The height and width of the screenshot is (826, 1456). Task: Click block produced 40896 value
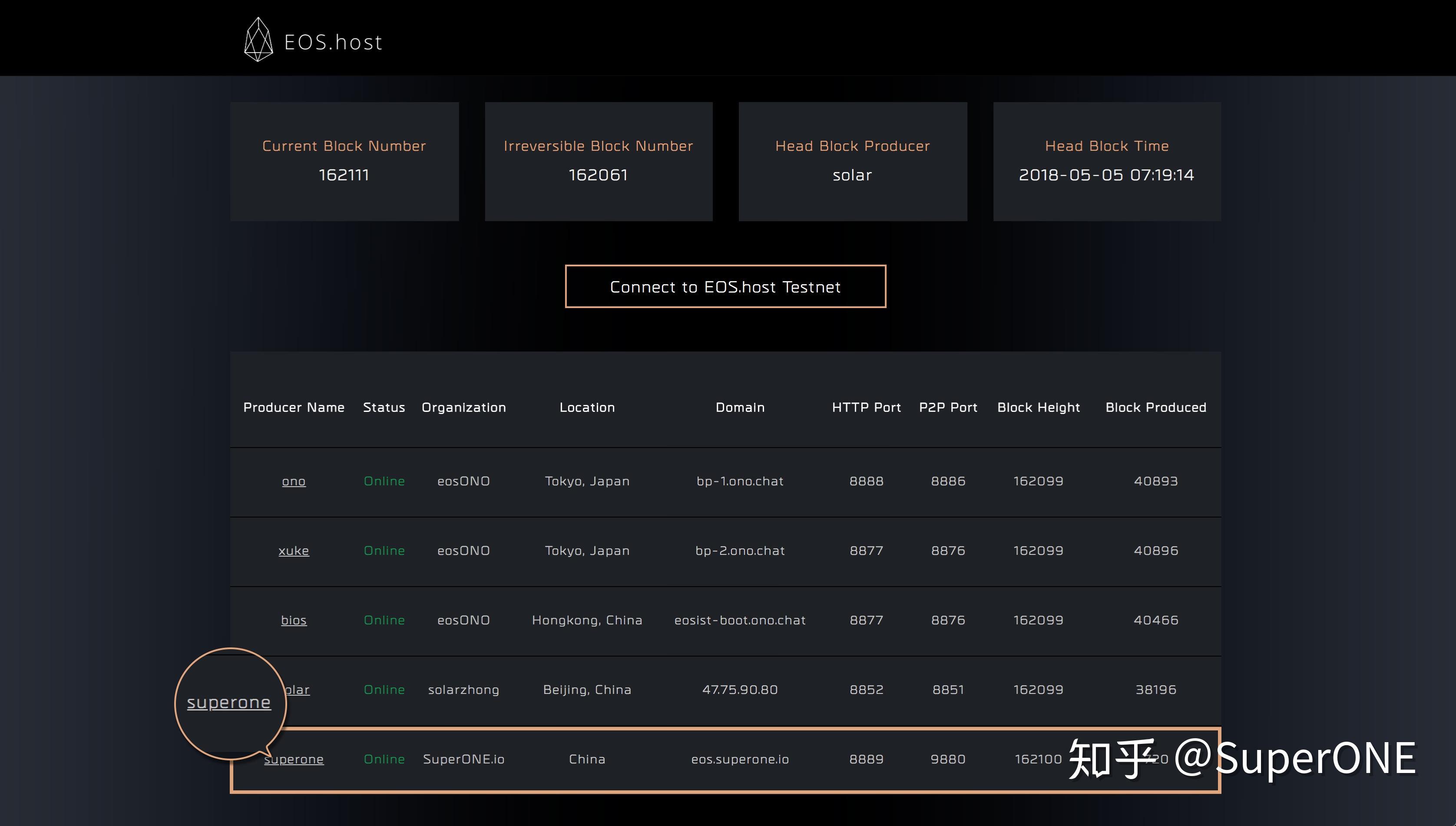1156,551
